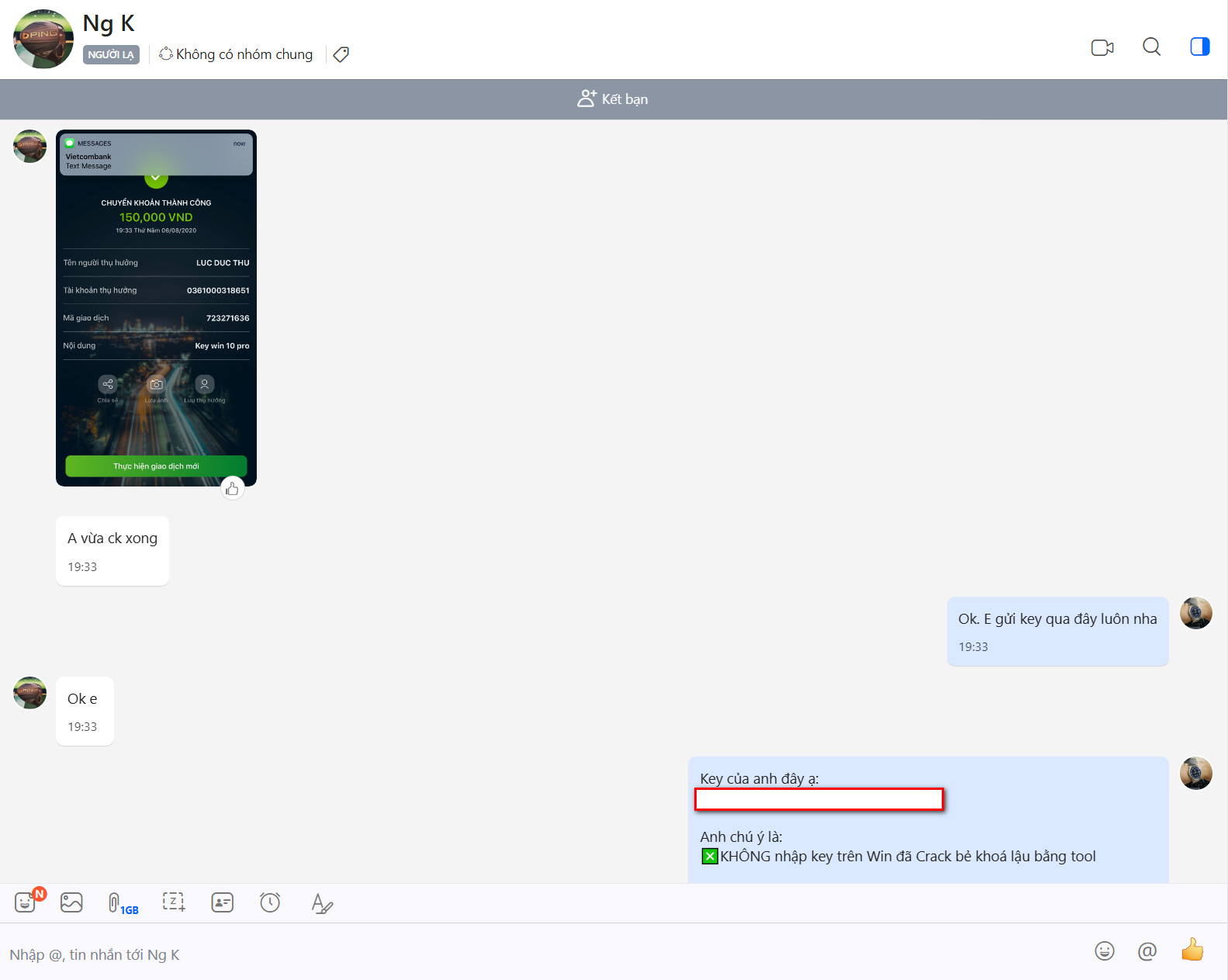Start a video call with Ng K
The width and height of the screenshot is (1228, 980).
click(1102, 47)
